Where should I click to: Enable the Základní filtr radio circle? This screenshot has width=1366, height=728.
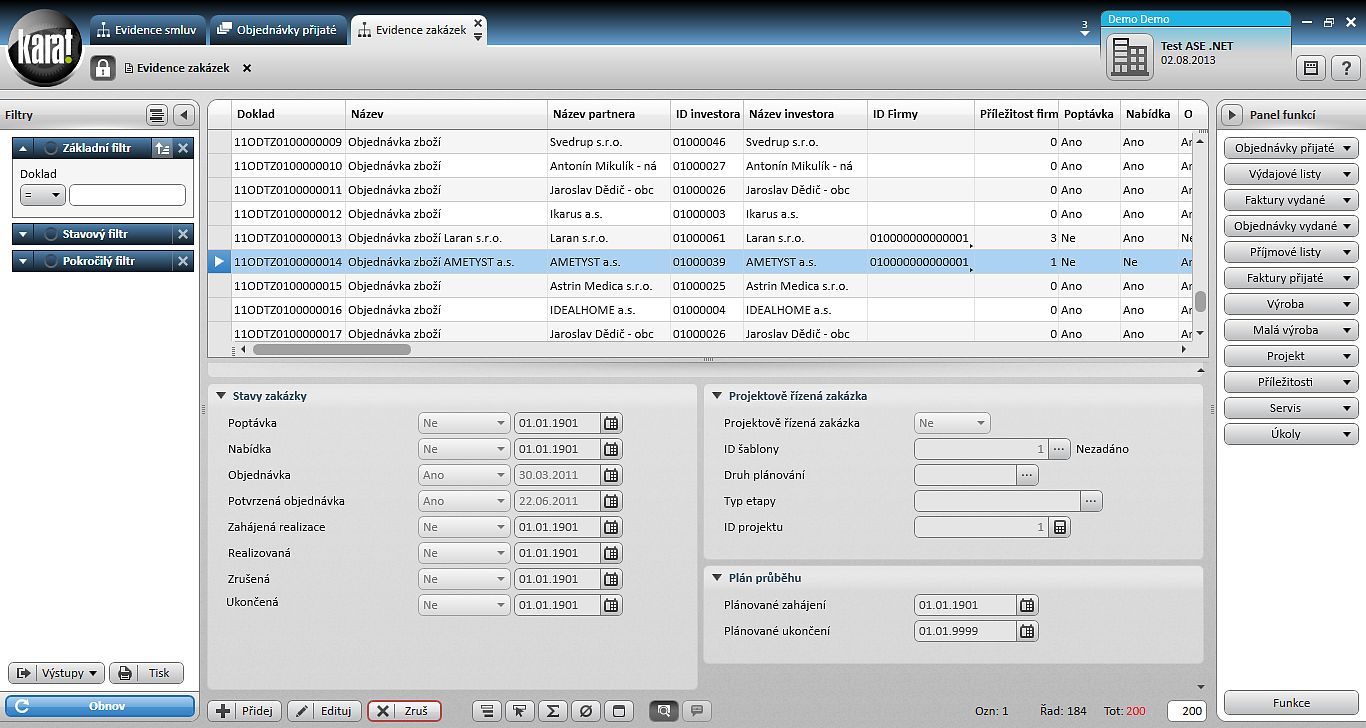50,148
